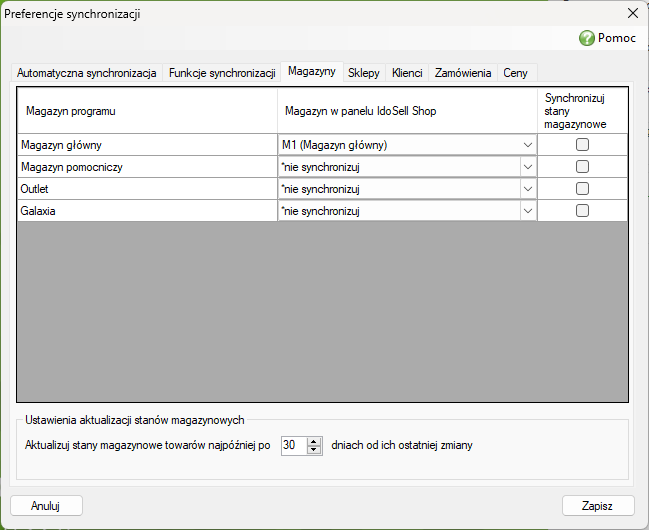Click the days number input field
The height and width of the screenshot is (530, 649).
click(x=294, y=446)
